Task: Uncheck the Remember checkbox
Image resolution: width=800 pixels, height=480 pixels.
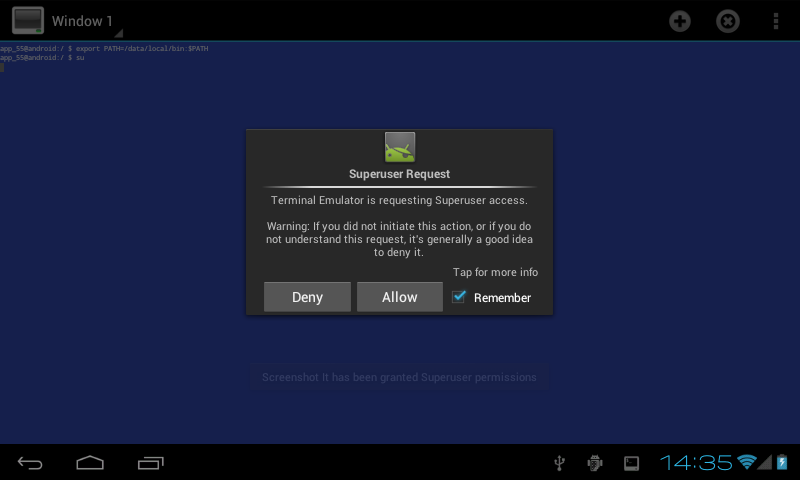Action: click(459, 297)
